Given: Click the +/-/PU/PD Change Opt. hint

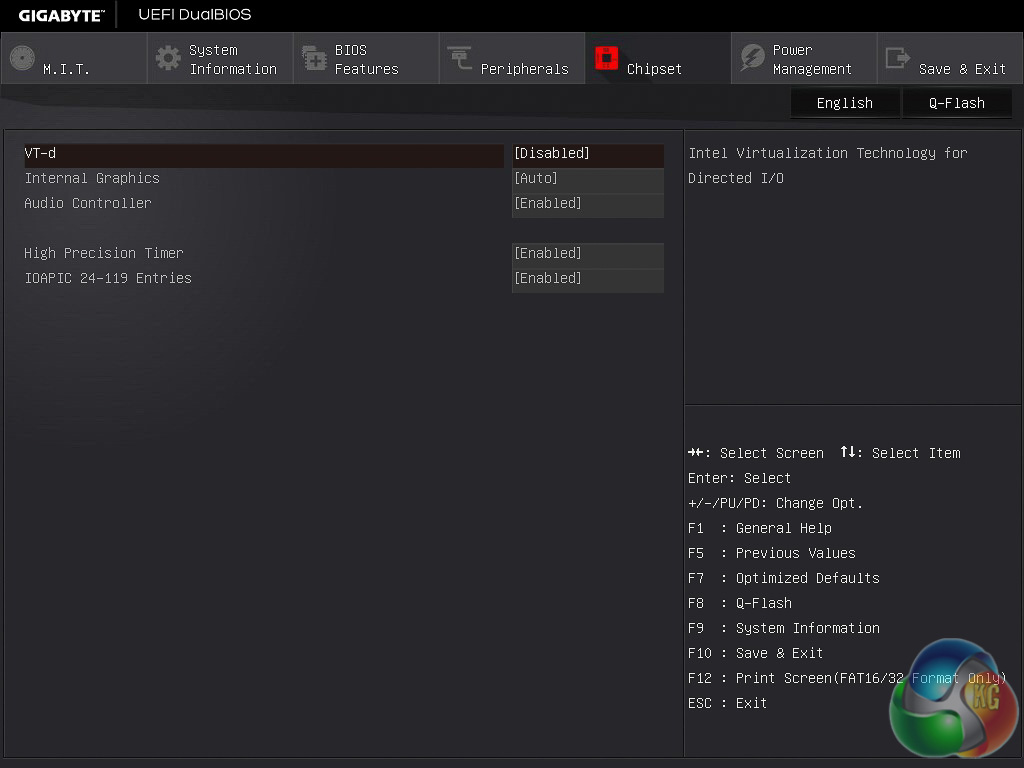Looking at the screenshot, I should (x=775, y=504).
